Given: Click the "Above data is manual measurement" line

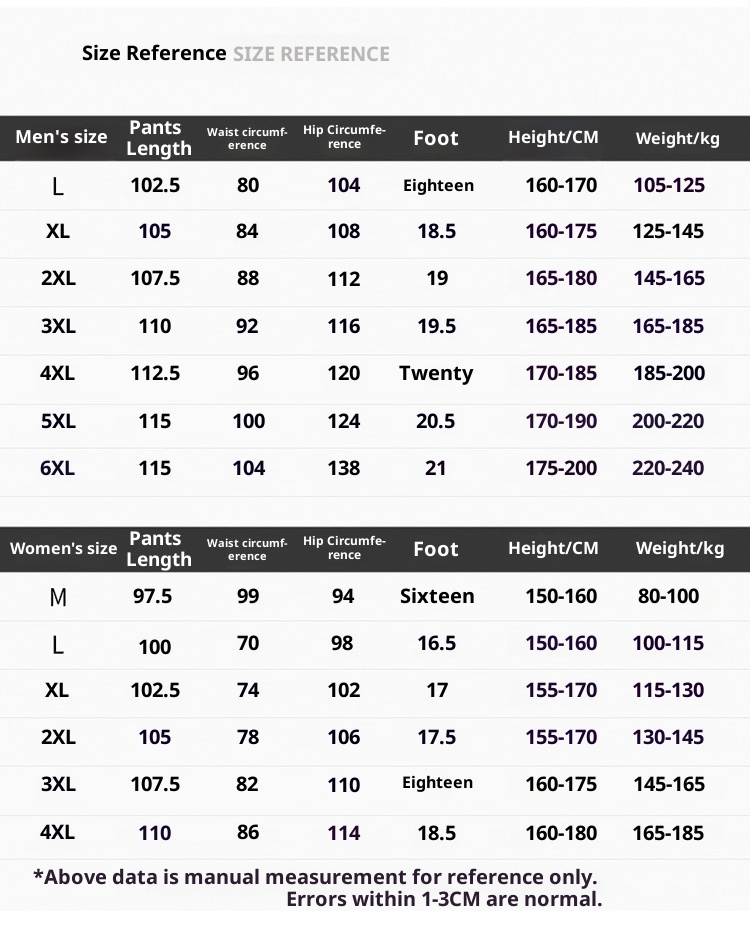Looking at the screenshot, I should 315,877.
